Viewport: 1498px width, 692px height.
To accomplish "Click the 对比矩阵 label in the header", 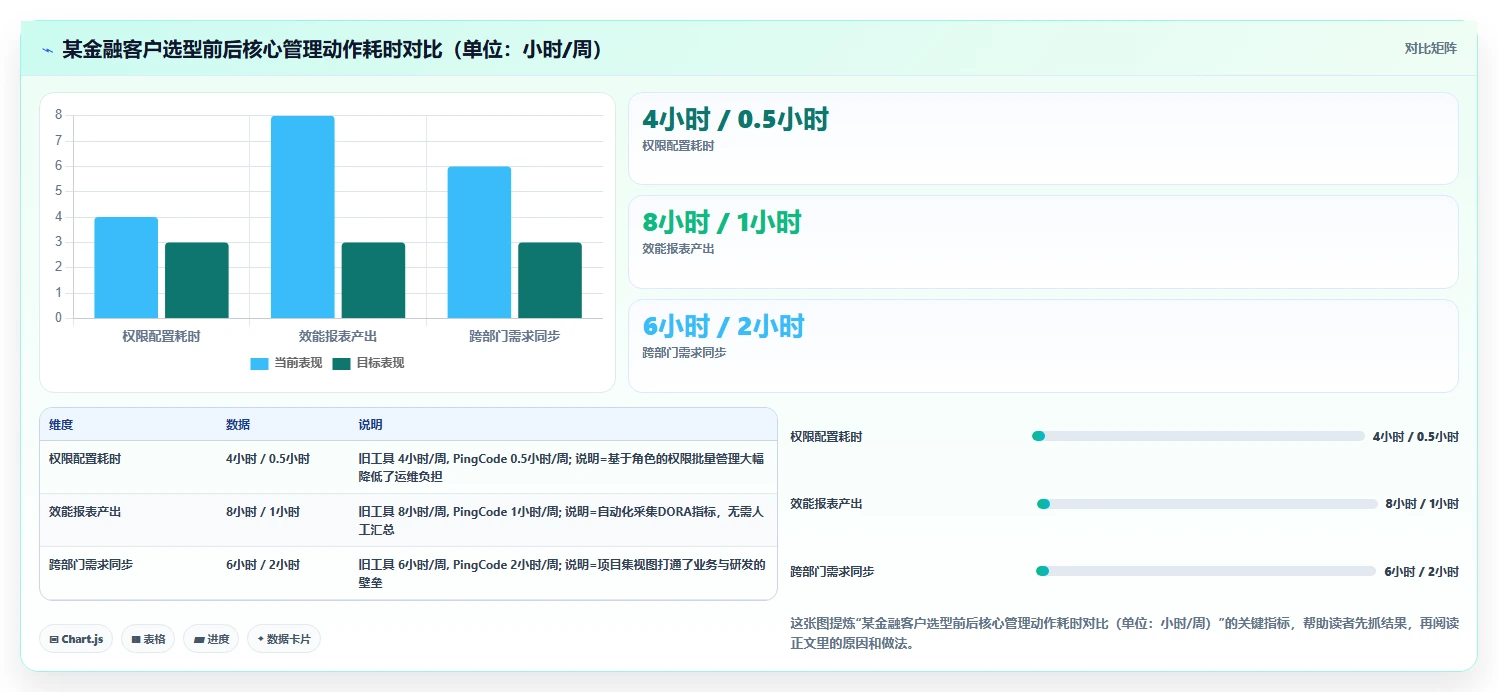I will (x=1431, y=48).
